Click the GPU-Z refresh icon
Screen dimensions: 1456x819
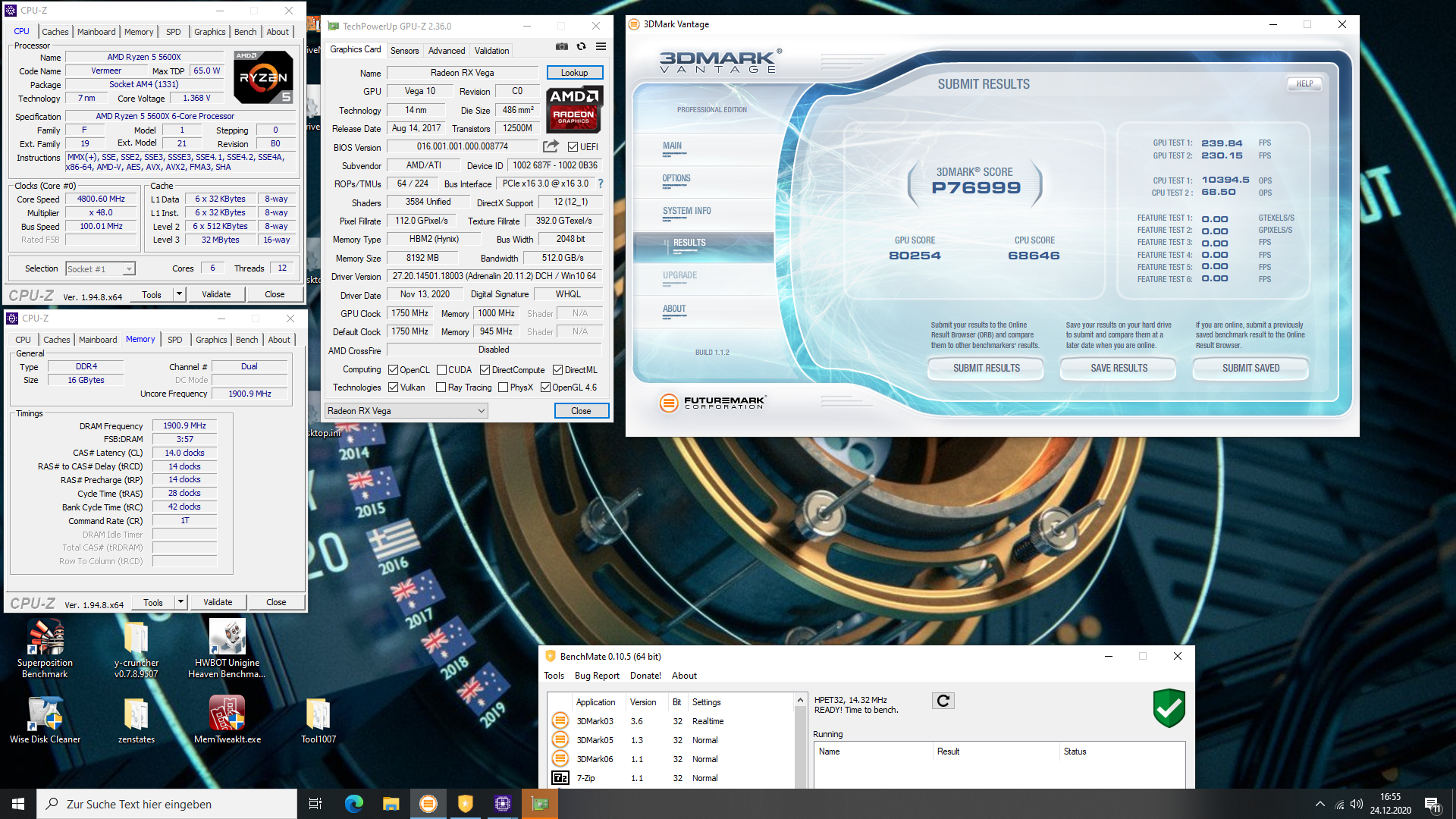(x=582, y=47)
